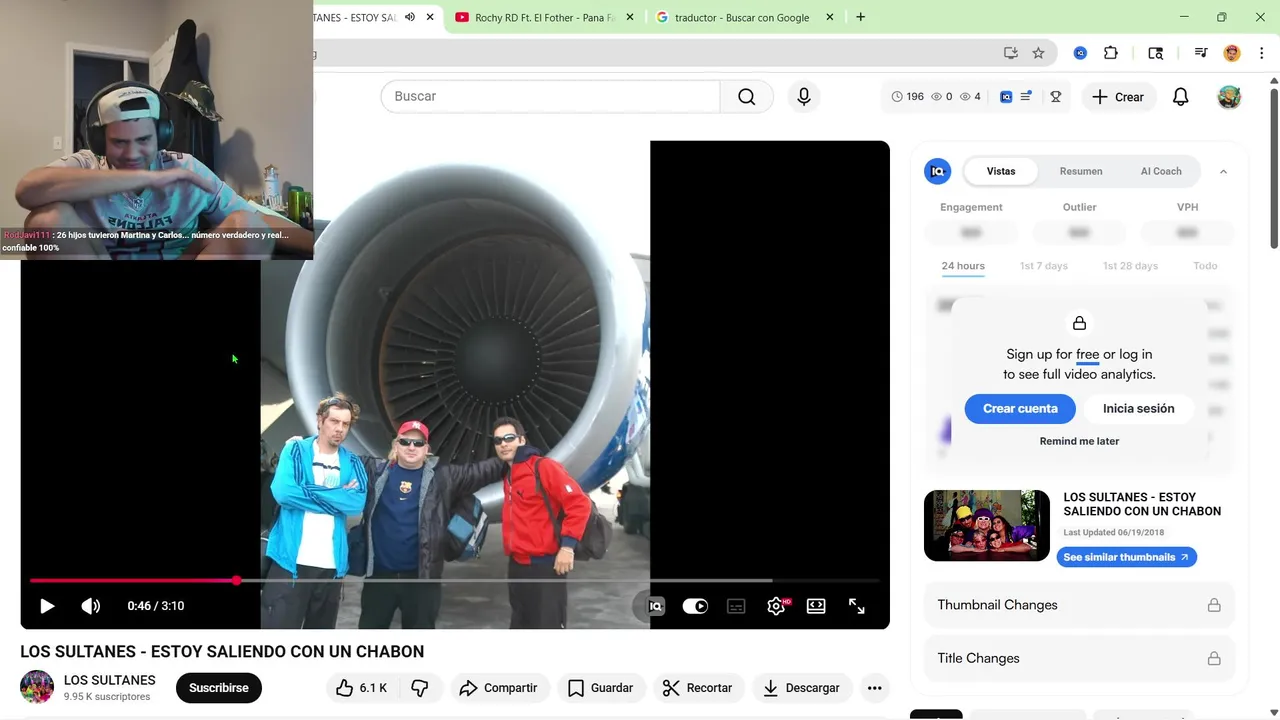This screenshot has width=1280, height=720.
Task: Bookmark this page with the star icon
Action: click(1038, 53)
